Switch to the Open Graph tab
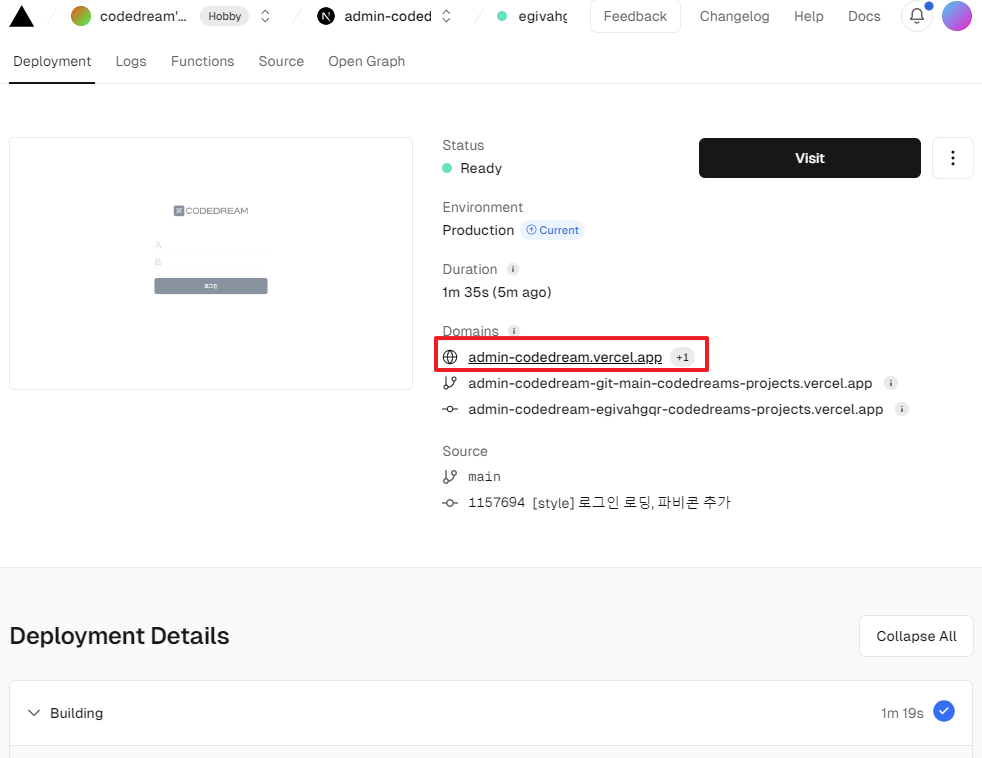The image size is (982, 758). click(x=366, y=61)
